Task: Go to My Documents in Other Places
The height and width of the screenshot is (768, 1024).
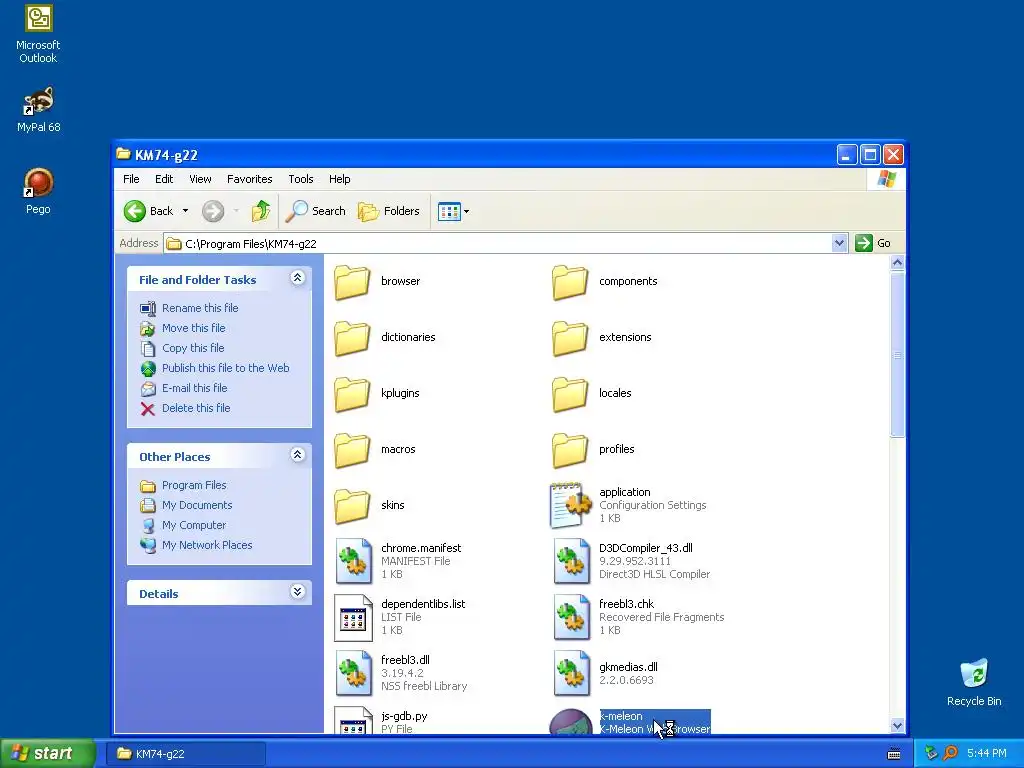Action: 197,505
